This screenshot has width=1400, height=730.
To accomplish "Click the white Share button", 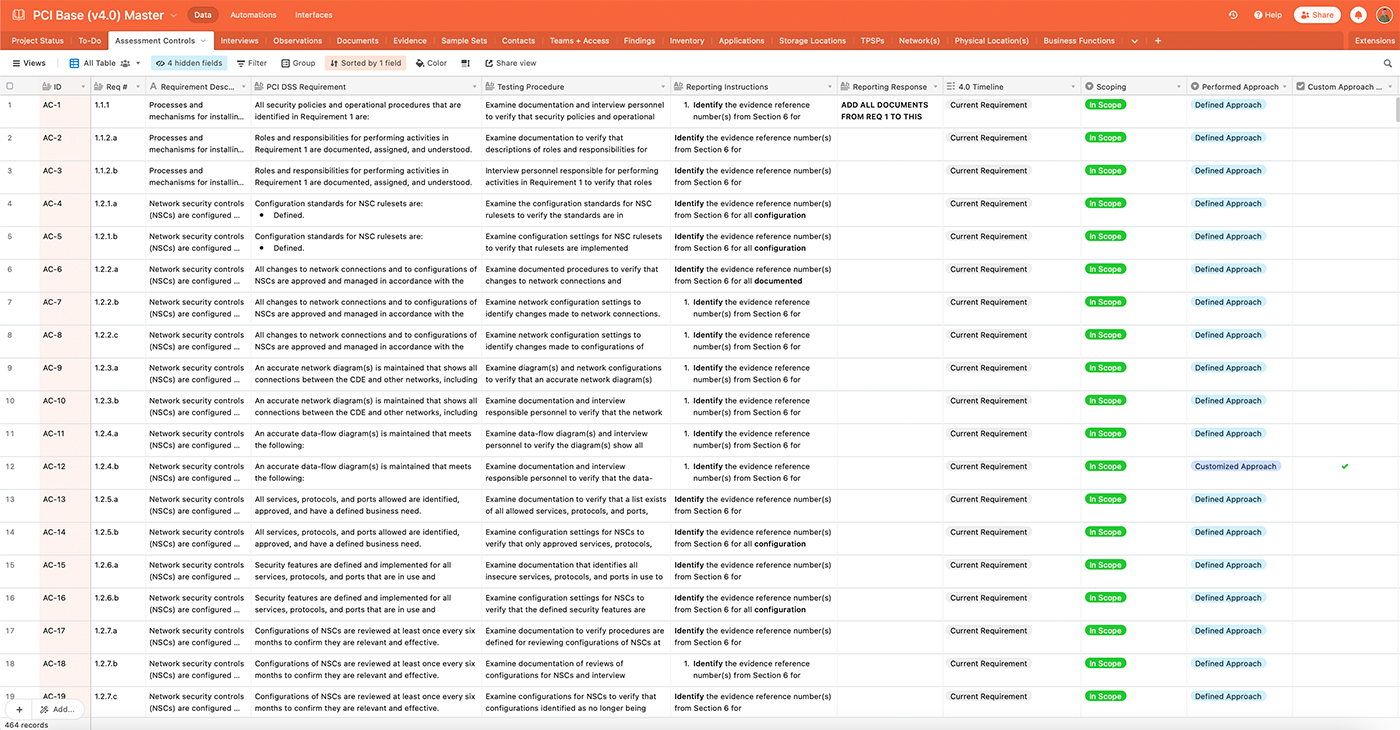I will (1317, 15).
